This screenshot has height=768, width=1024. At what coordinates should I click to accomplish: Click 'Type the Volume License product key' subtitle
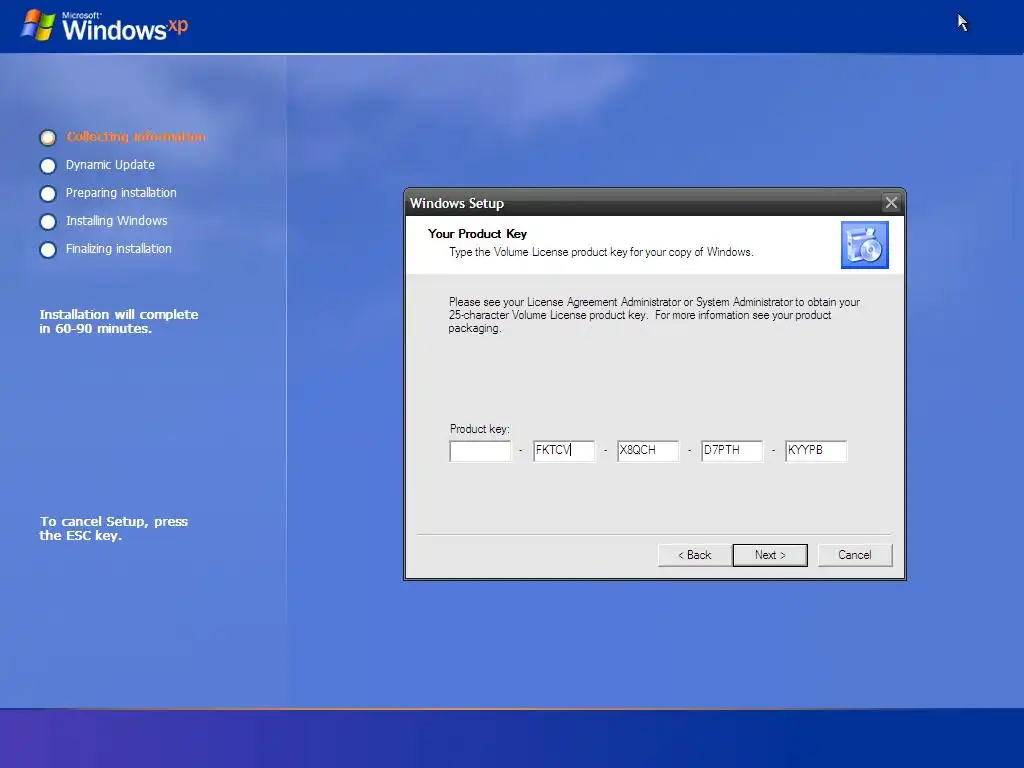tap(601, 252)
